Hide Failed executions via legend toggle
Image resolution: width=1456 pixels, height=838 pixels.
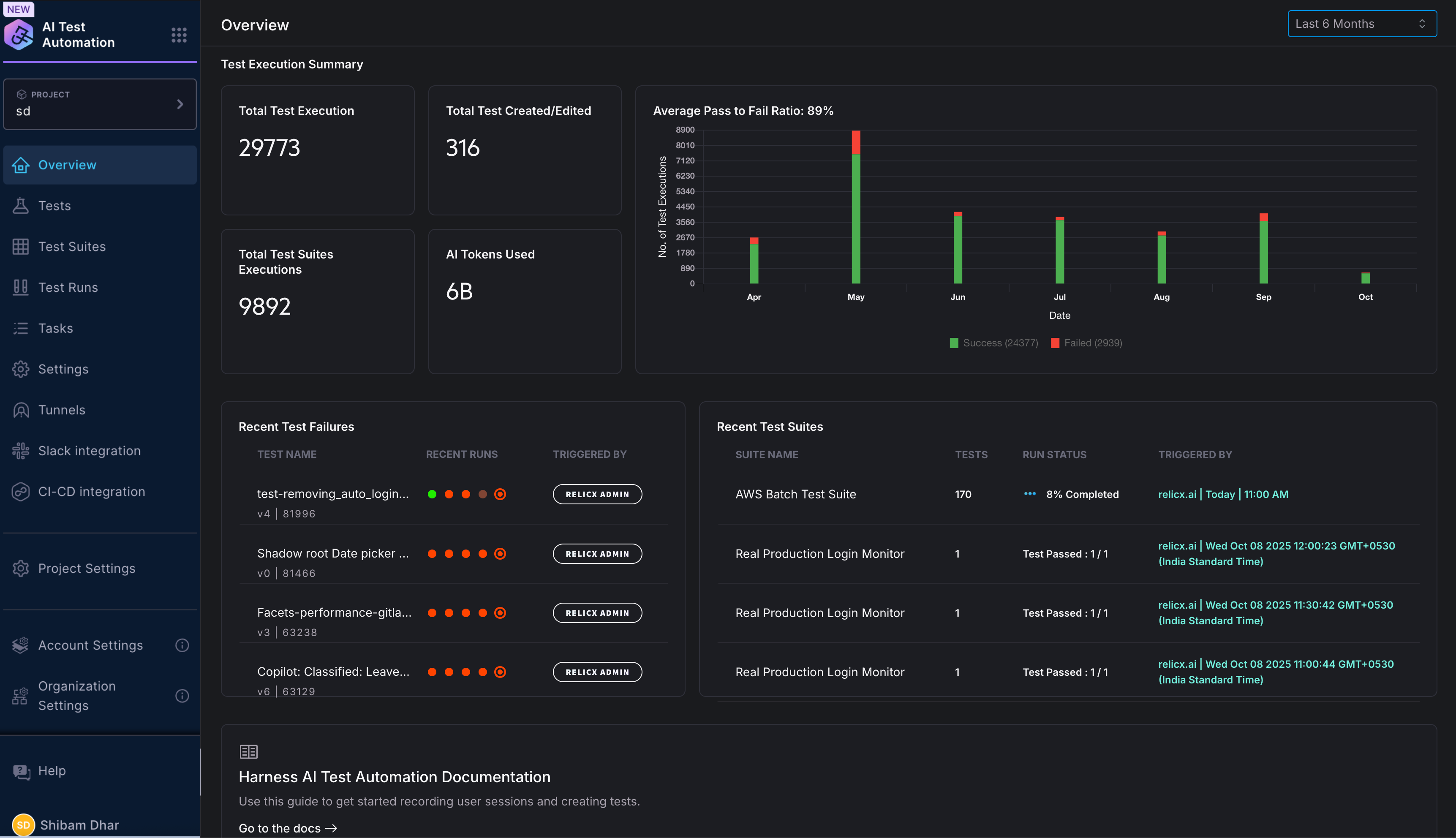pyautogui.click(x=1086, y=343)
